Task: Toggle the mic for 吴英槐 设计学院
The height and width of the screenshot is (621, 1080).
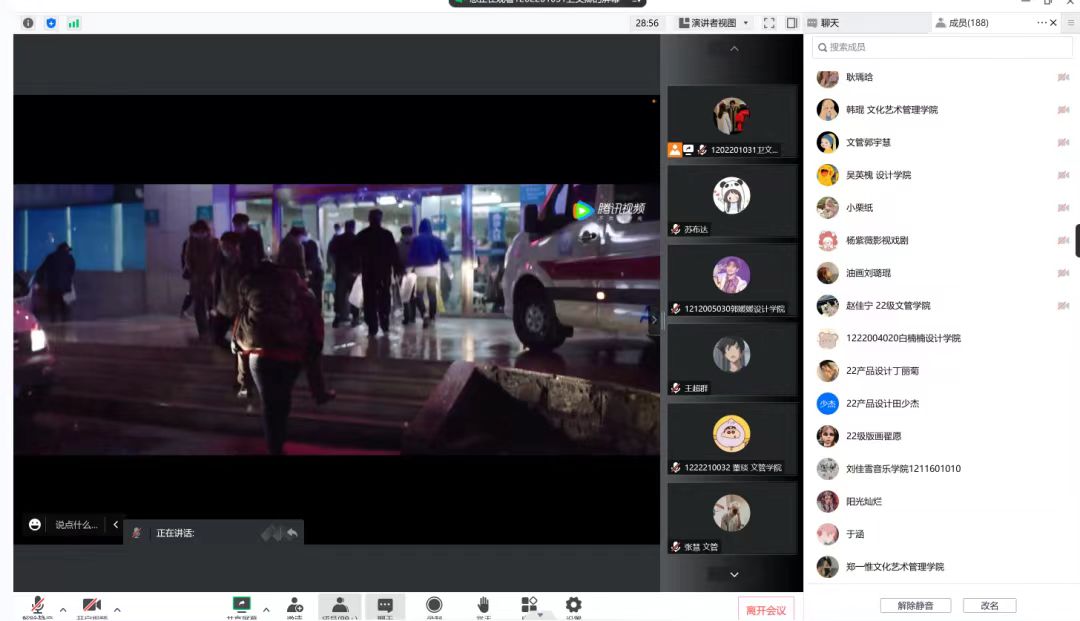Action: pos(1063,175)
